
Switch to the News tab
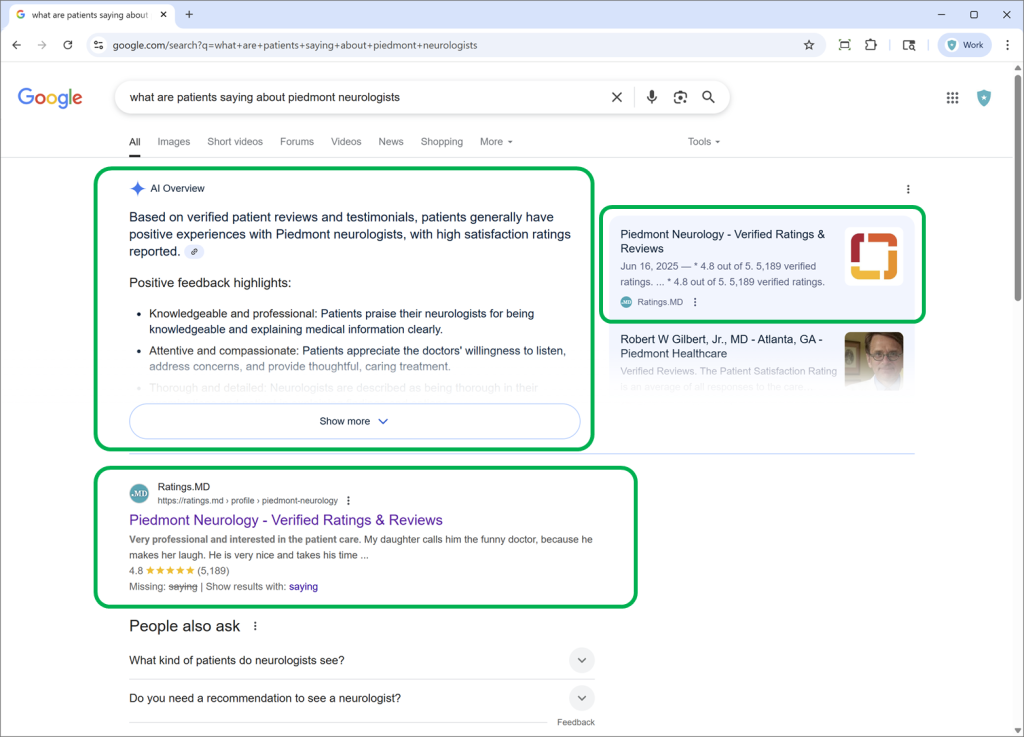(x=391, y=142)
